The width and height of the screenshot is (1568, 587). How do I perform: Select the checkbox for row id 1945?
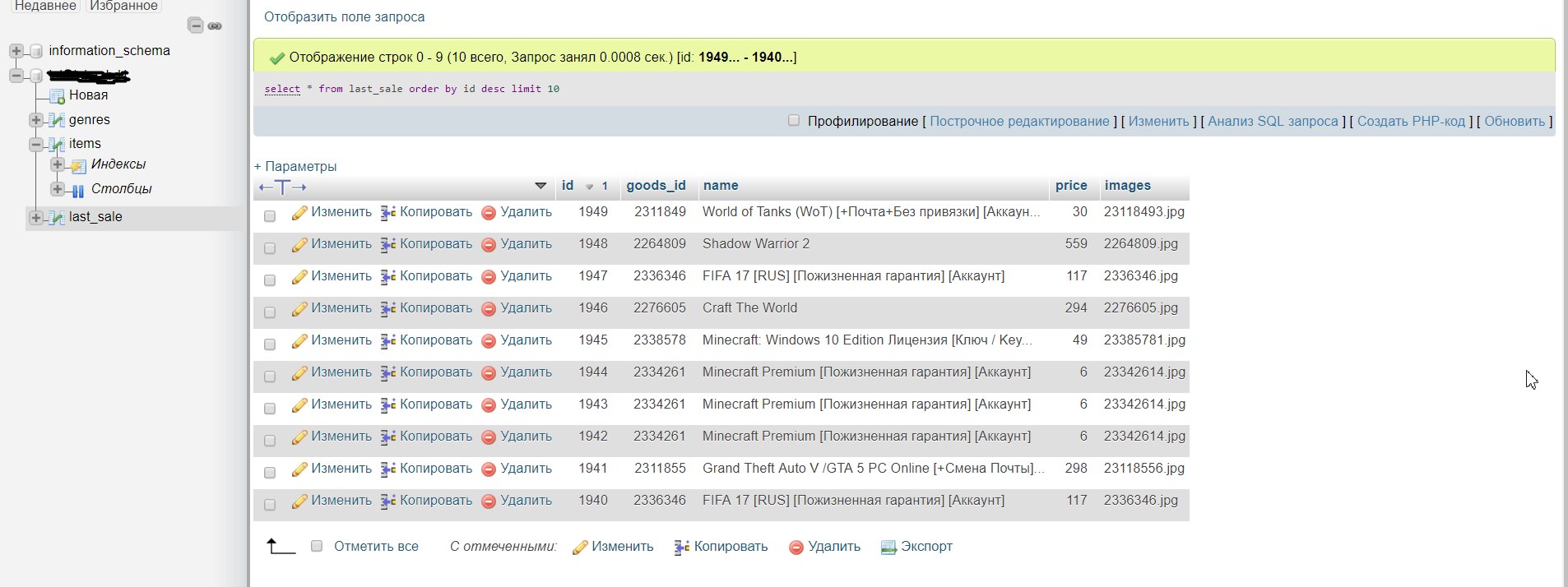click(x=270, y=344)
